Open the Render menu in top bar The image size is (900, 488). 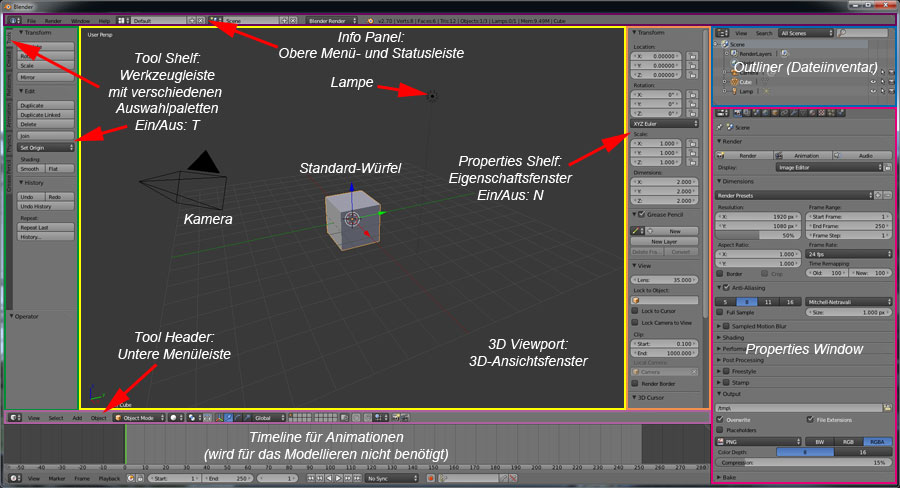coord(53,20)
